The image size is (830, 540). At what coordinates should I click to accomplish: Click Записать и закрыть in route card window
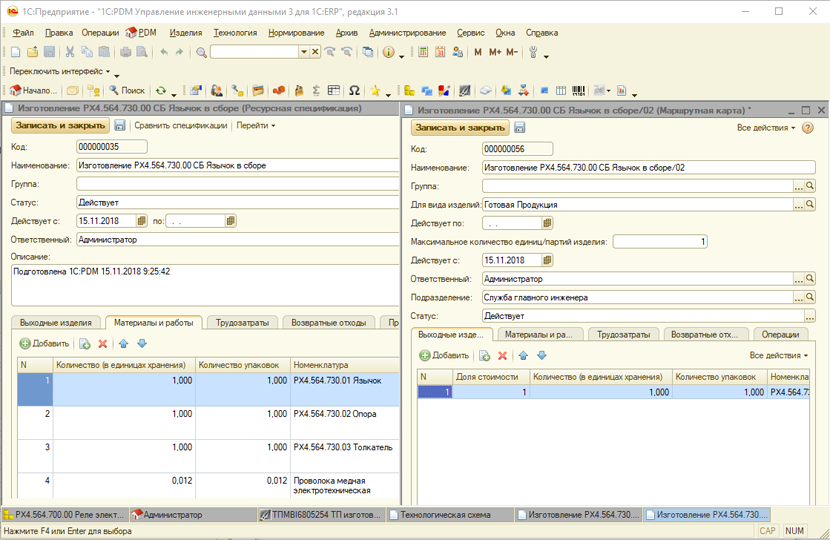460,128
